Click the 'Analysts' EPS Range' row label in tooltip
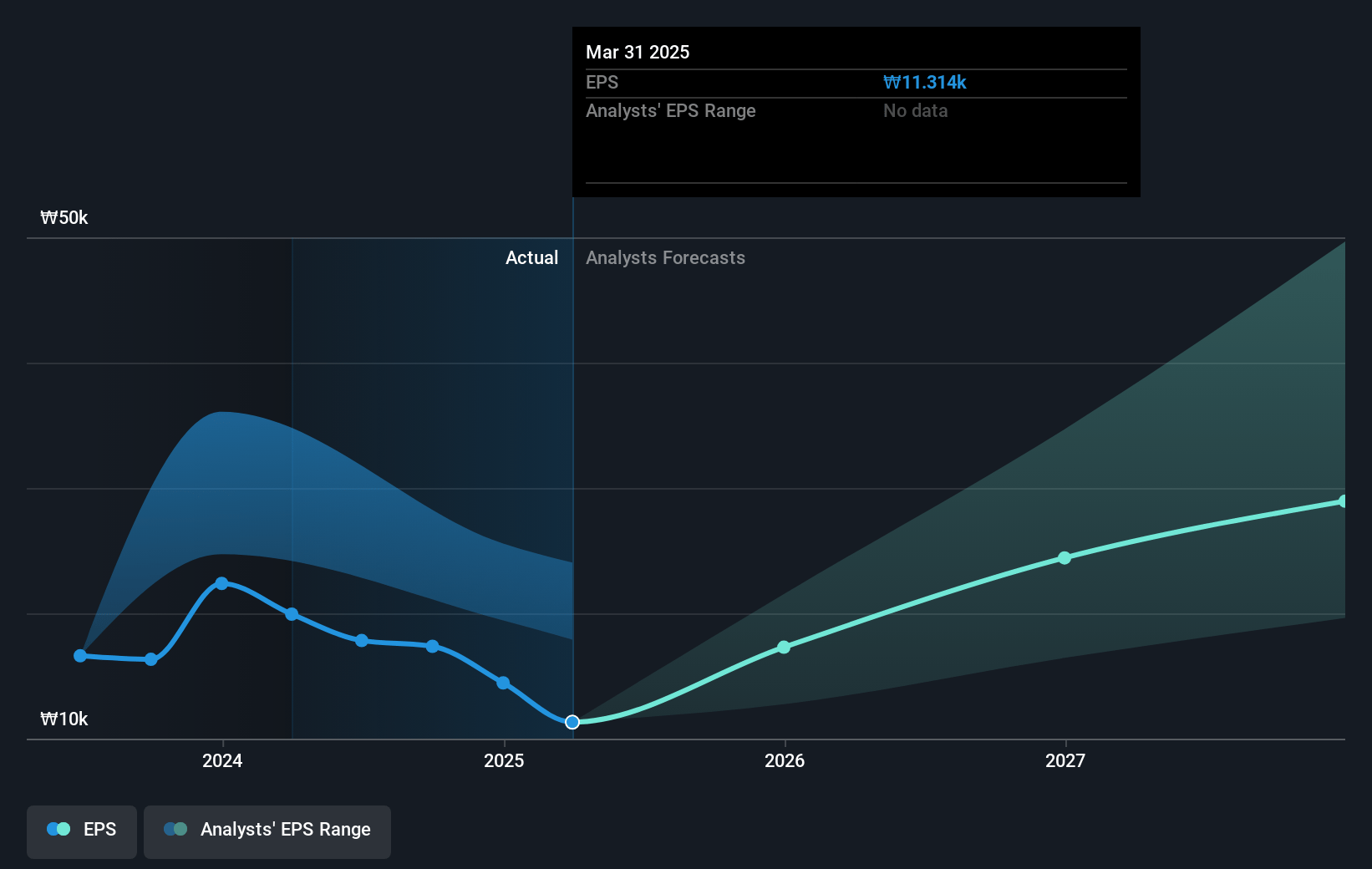 pyautogui.click(x=670, y=111)
